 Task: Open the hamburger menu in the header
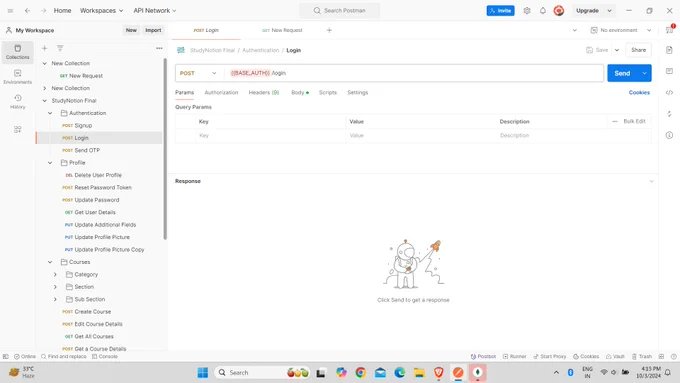(10, 10)
